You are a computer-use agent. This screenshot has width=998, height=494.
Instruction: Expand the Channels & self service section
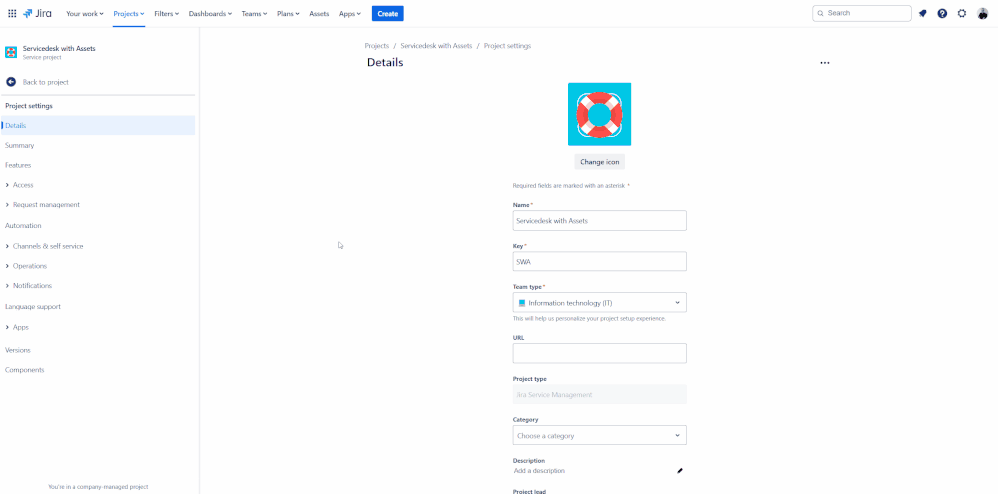(48, 246)
